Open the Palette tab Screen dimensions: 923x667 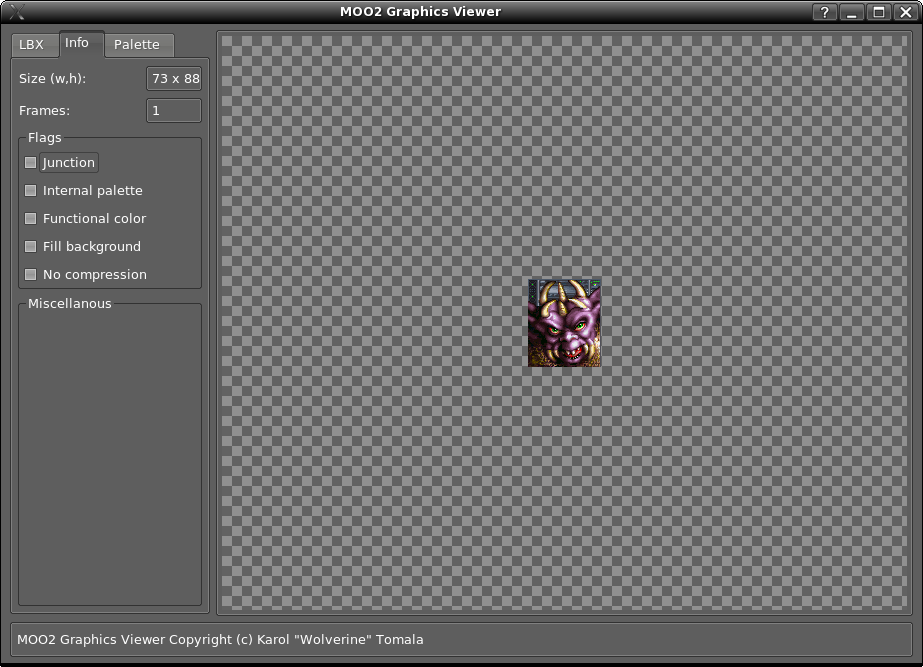click(x=137, y=45)
